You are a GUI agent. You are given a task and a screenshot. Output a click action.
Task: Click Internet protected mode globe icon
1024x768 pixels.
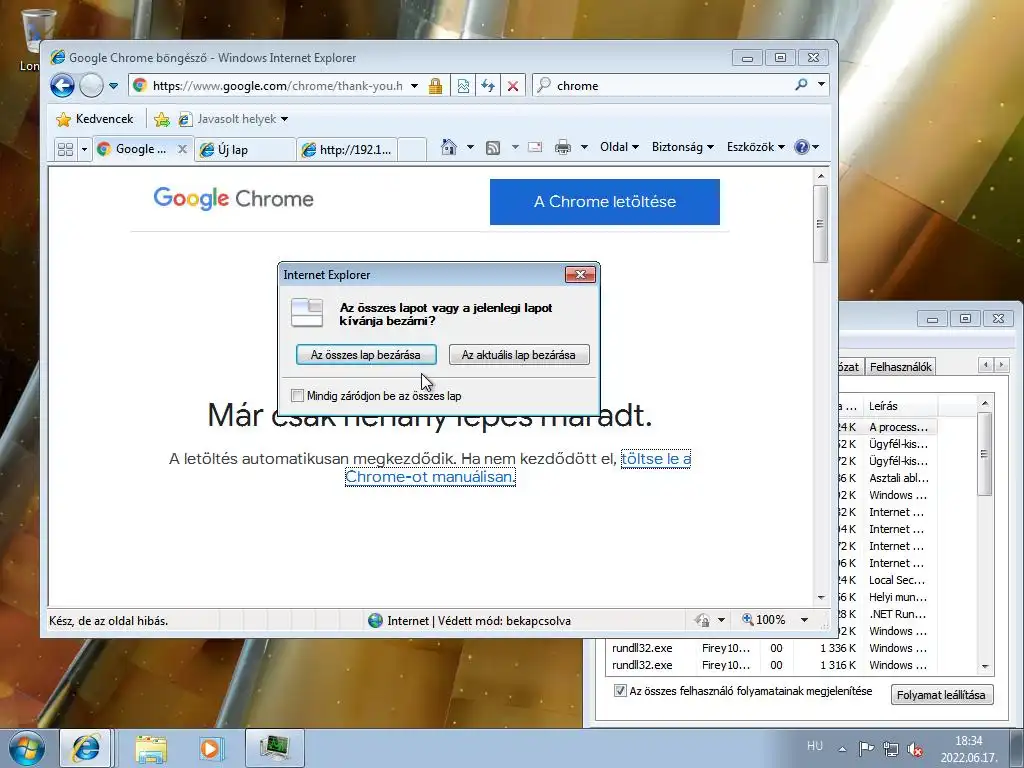click(x=376, y=620)
